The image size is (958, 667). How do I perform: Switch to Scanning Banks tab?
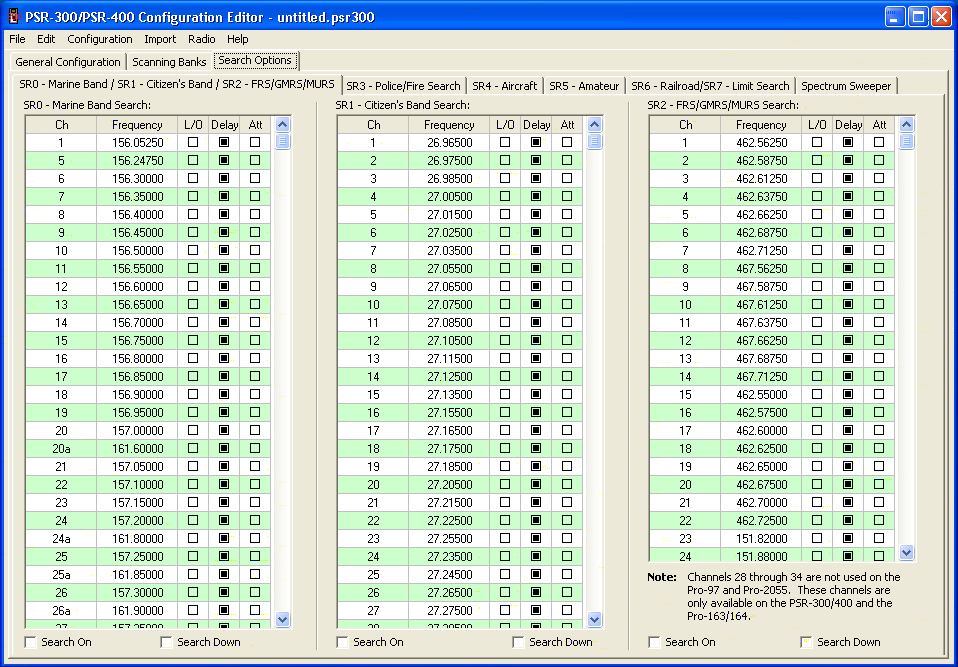point(169,62)
